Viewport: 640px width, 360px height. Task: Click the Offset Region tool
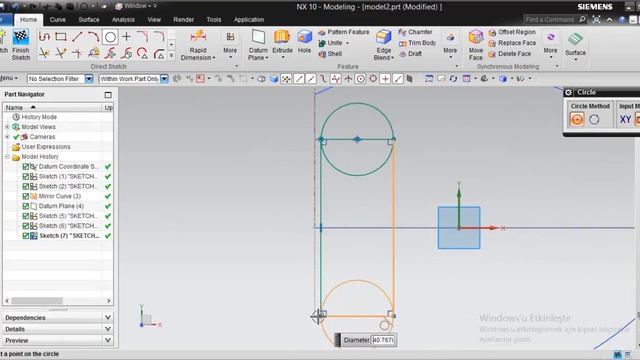pyautogui.click(x=512, y=32)
